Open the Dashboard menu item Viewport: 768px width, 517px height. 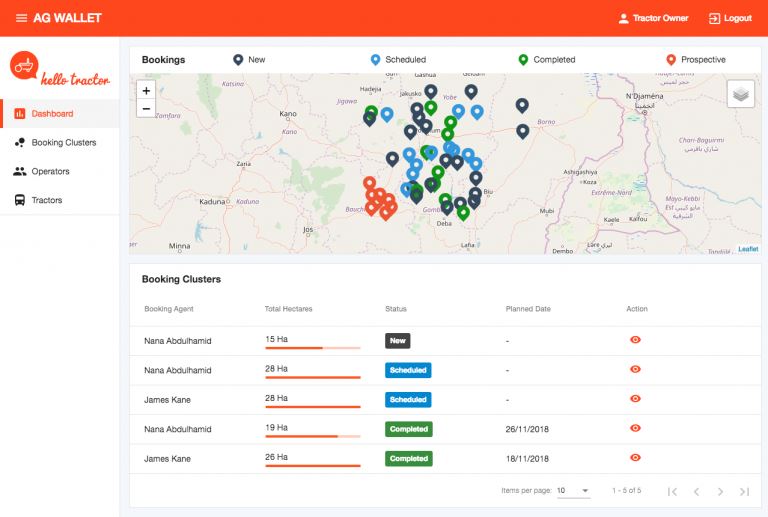[60, 114]
